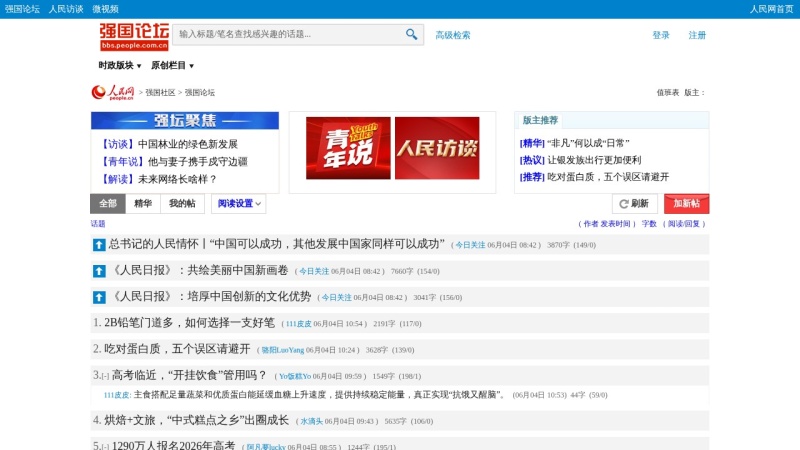This screenshot has width=800, height=450.
Task: Click the red 加新帖 button
Action: [686, 204]
